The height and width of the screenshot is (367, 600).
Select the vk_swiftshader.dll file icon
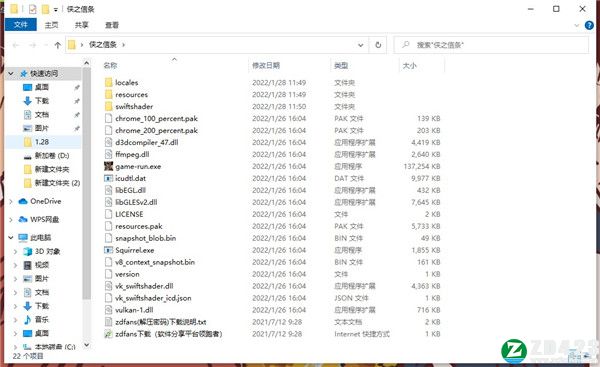click(x=109, y=286)
